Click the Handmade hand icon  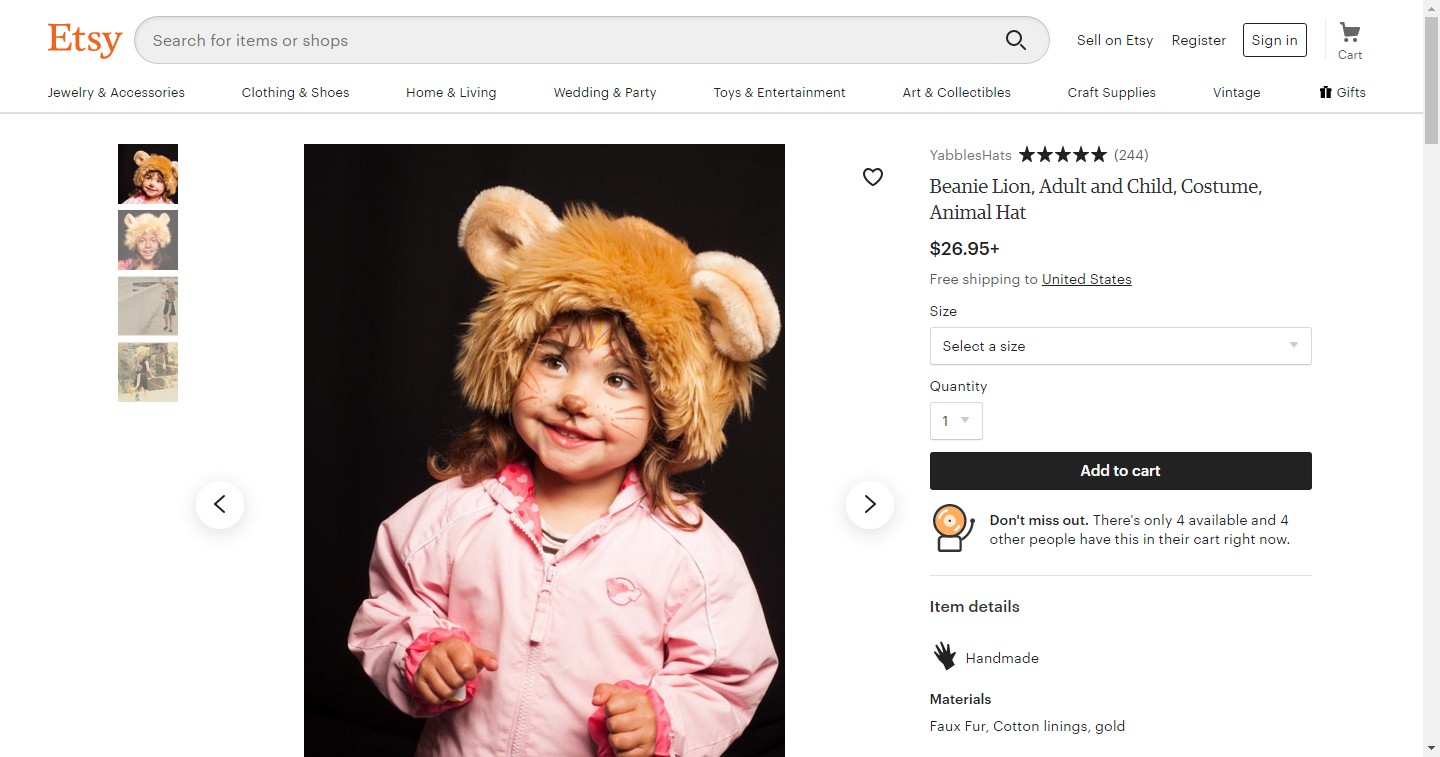(x=945, y=656)
